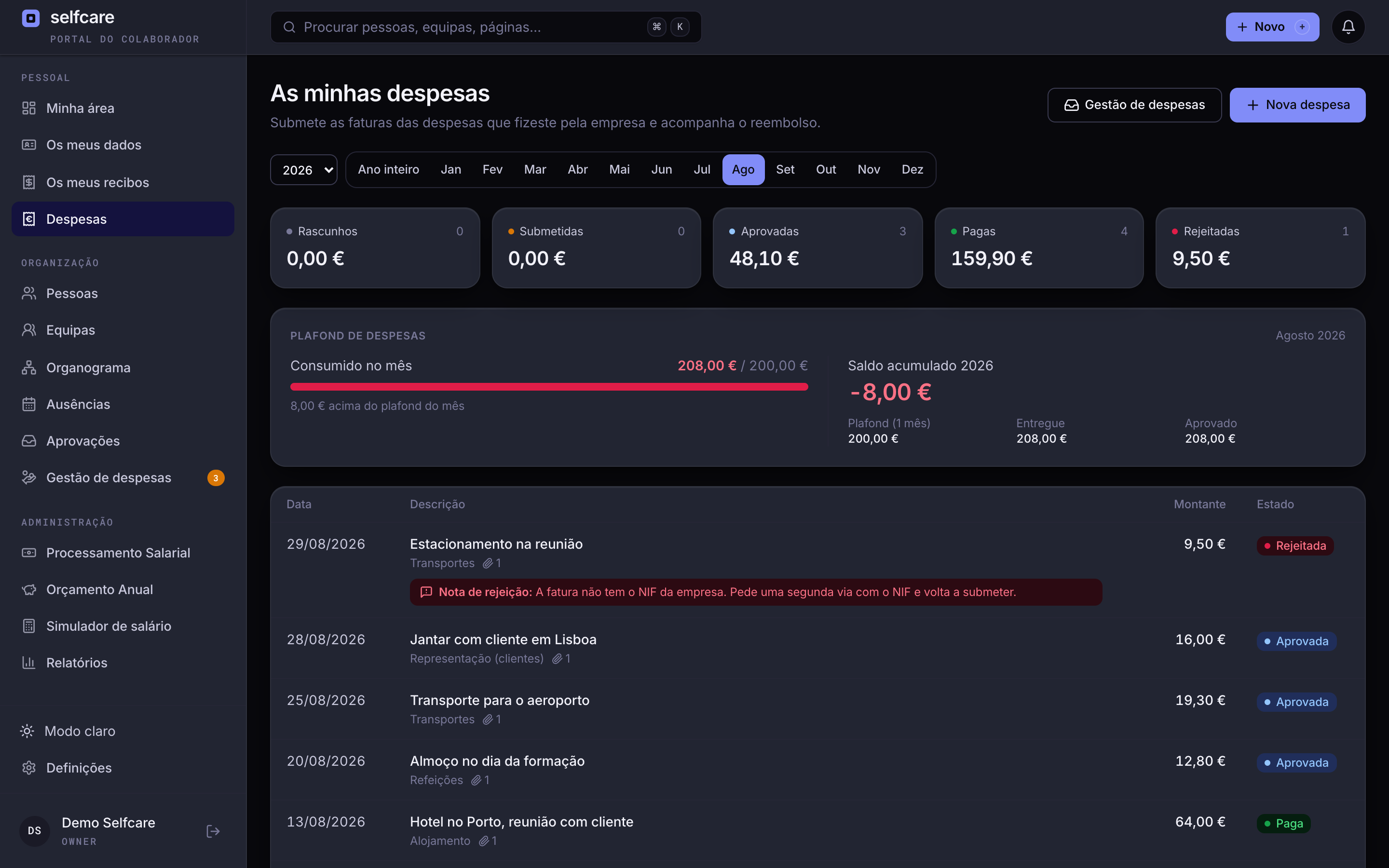Click the Gestão de despesas header button
The width and height of the screenshot is (1389, 868).
pyautogui.click(x=1134, y=105)
